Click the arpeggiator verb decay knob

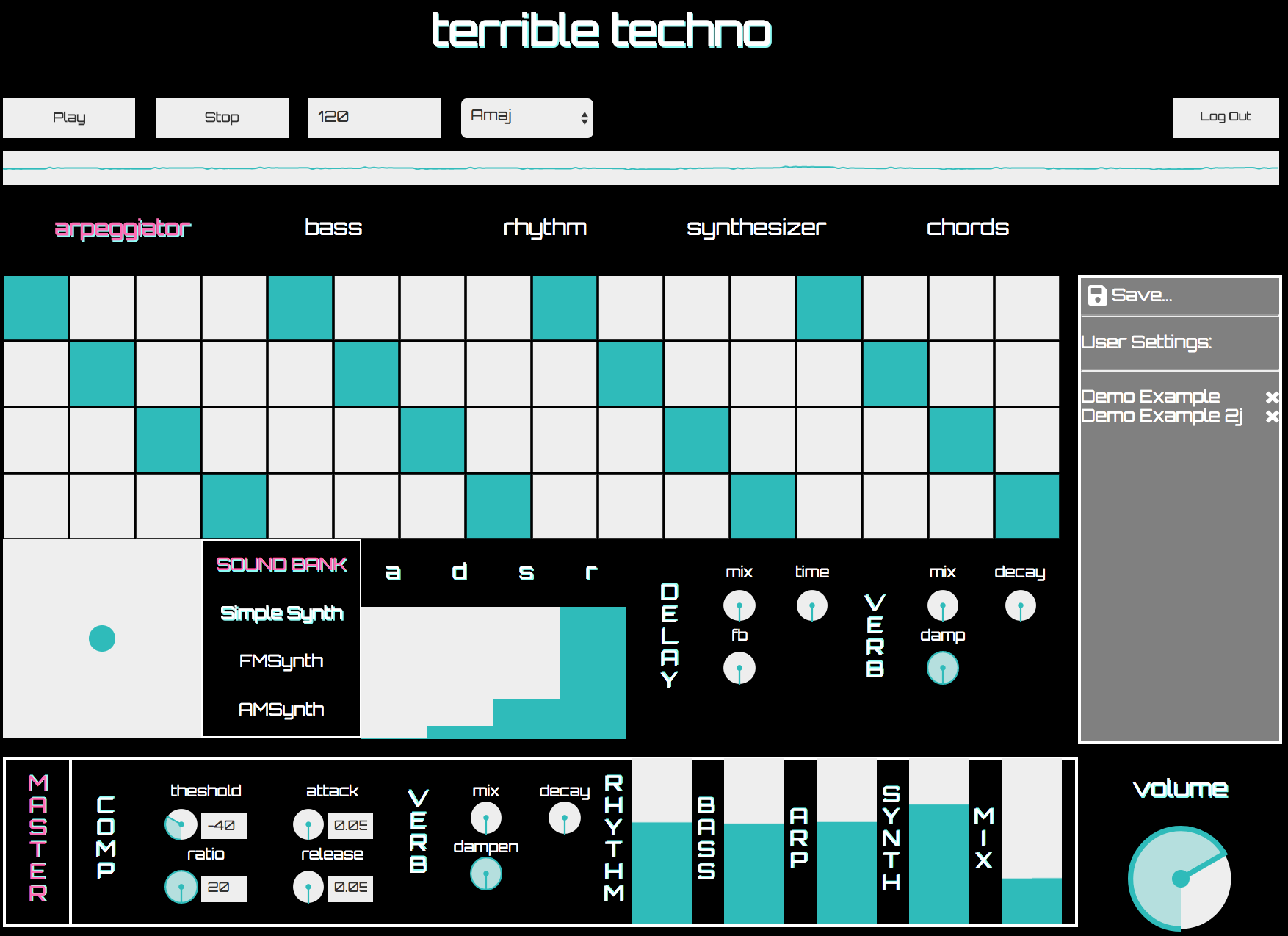1021,606
